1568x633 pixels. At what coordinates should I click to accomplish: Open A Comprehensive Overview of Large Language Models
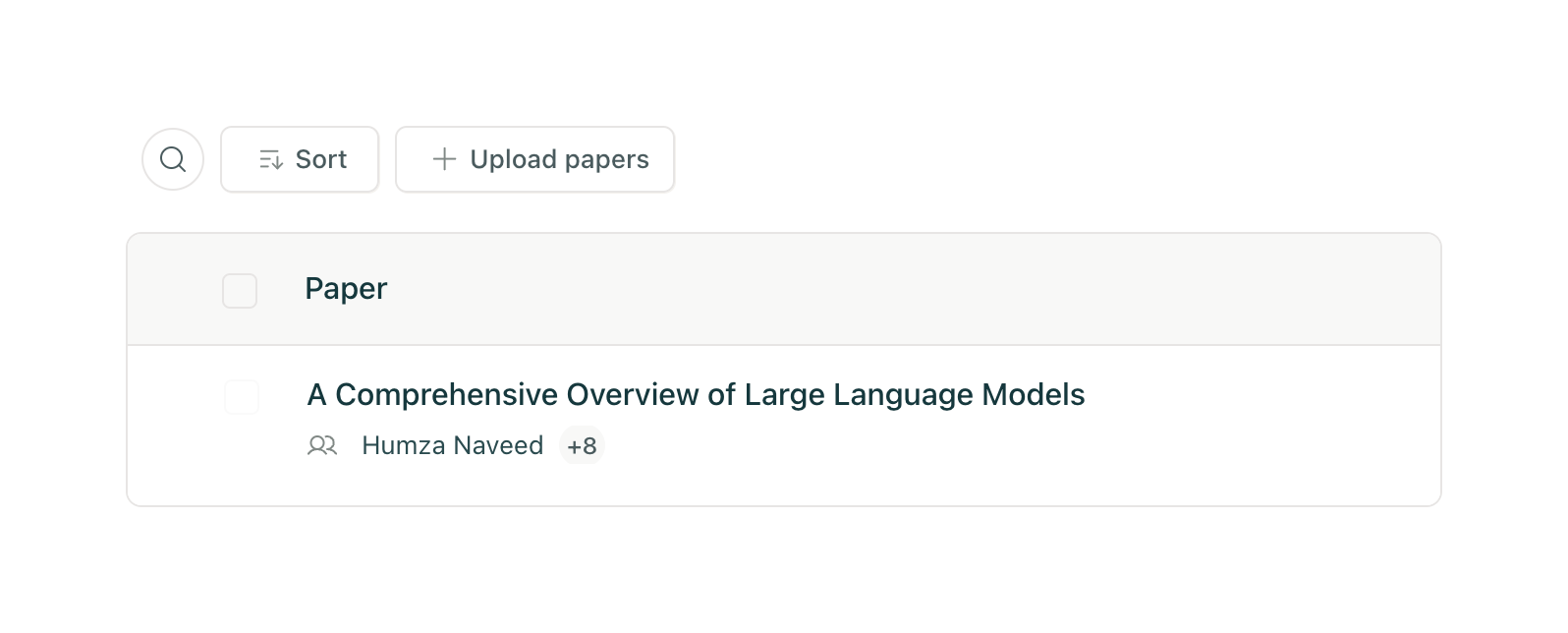pos(696,395)
